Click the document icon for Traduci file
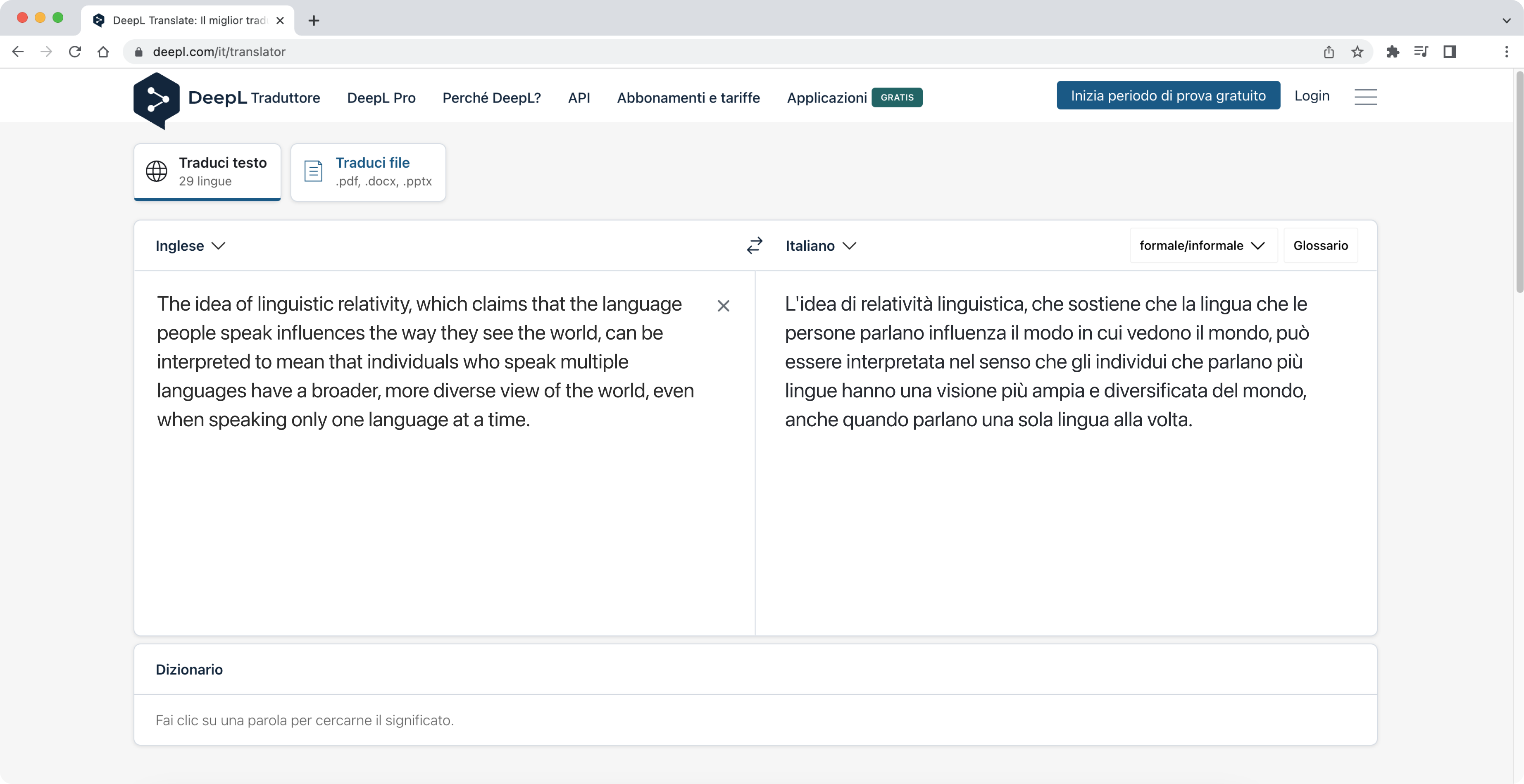The width and height of the screenshot is (1524, 784). [313, 171]
